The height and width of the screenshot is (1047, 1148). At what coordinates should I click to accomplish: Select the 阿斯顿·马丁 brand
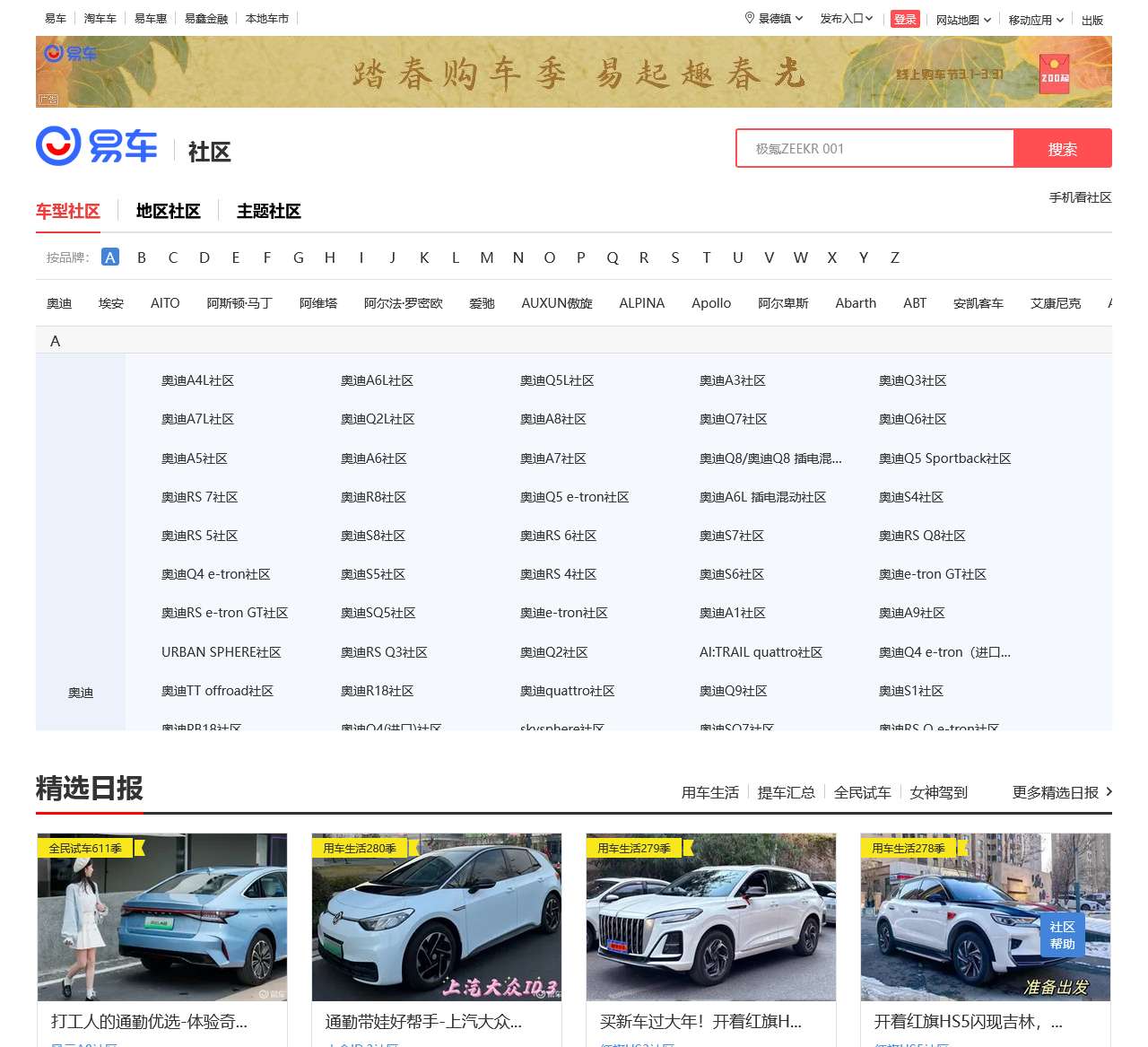pos(239,303)
